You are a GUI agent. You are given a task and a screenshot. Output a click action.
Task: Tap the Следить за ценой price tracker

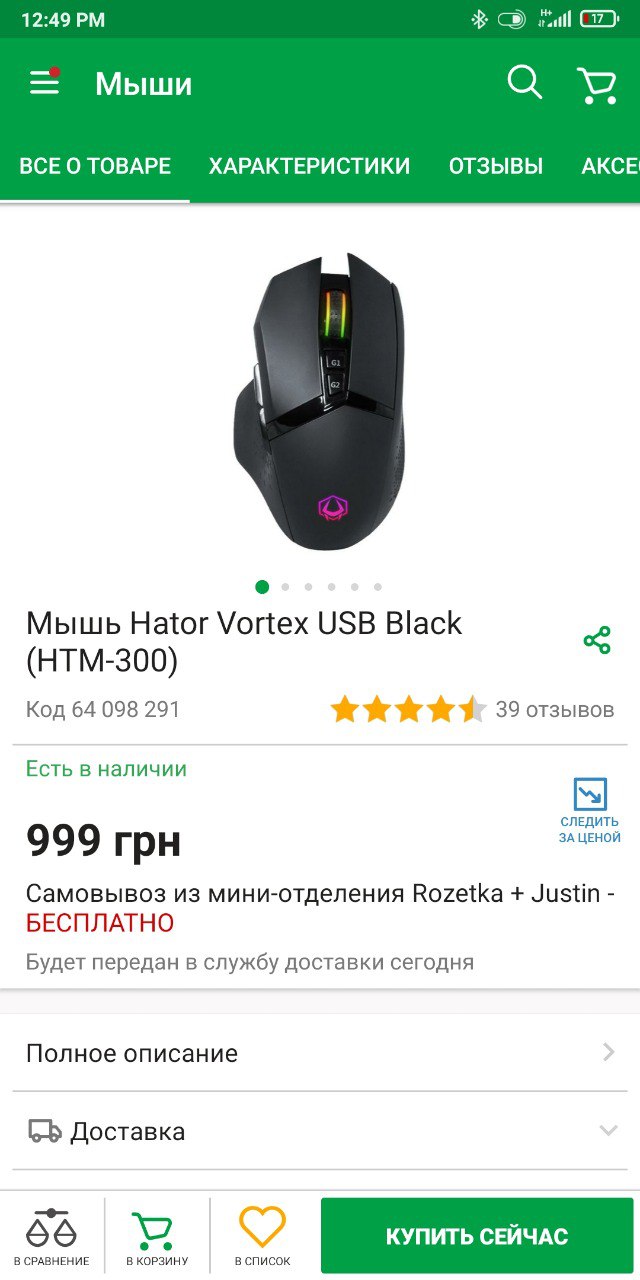pos(590,811)
